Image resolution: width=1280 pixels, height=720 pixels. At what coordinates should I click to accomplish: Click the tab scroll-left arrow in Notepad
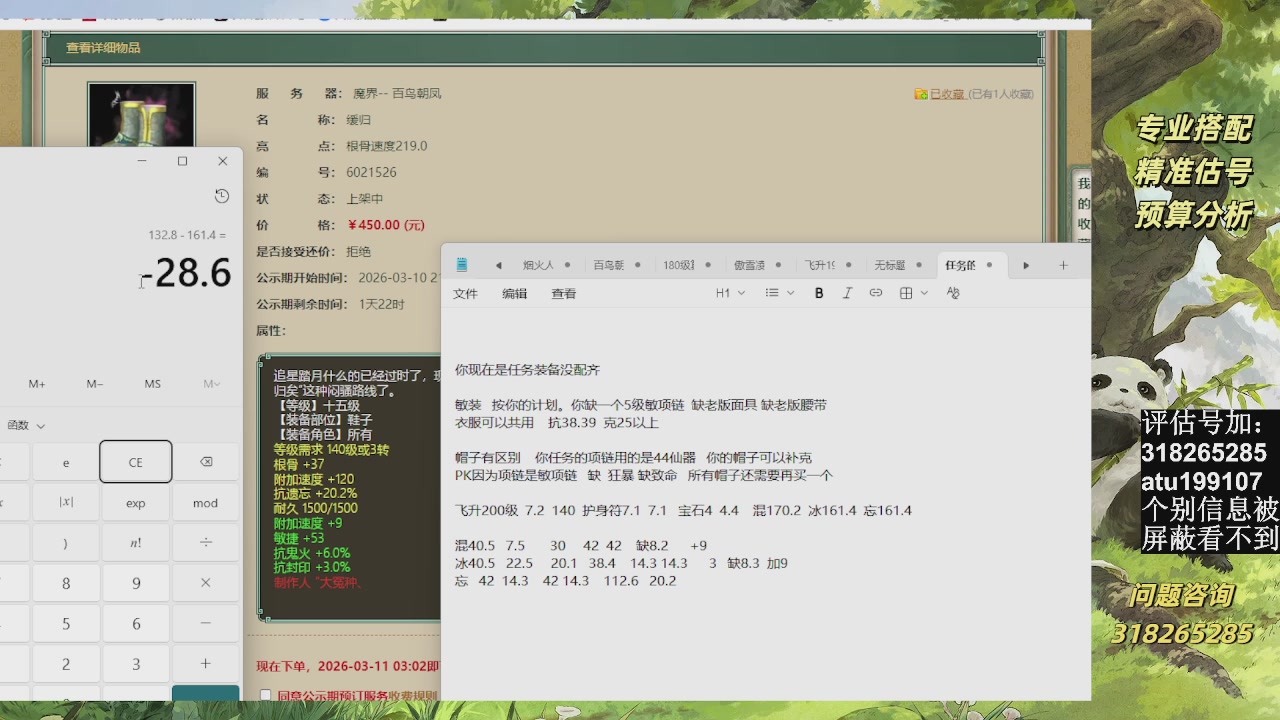pos(499,263)
